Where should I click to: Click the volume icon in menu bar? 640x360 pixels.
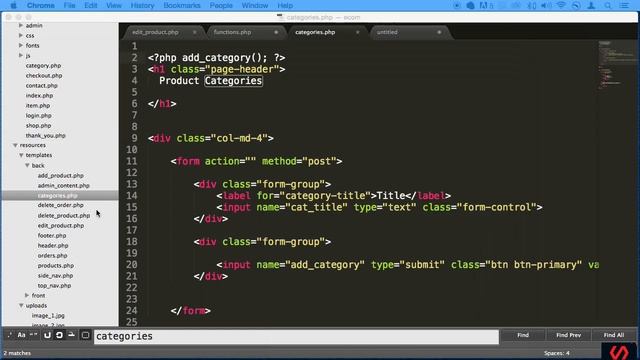(546, 5)
